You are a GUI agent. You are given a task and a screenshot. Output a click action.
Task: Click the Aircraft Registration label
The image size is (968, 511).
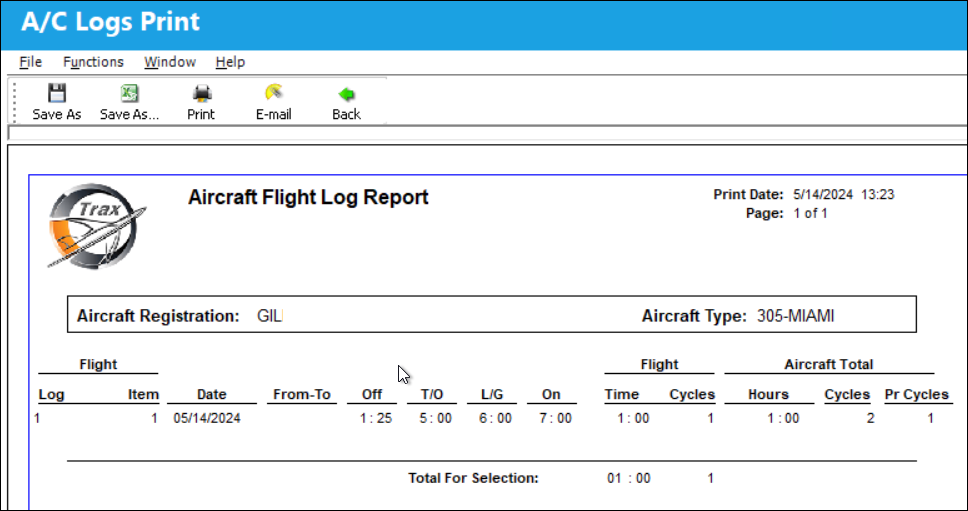coord(158,316)
